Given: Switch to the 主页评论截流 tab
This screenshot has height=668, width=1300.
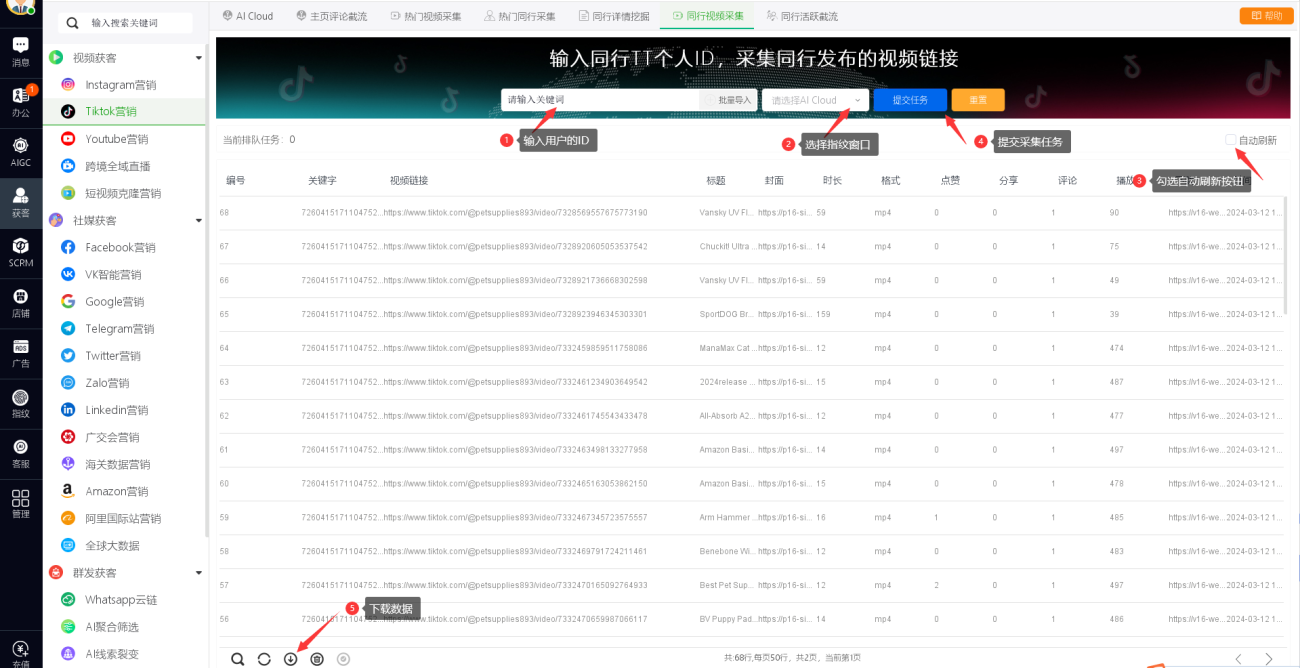Looking at the screenshot, I should [331, 16].
